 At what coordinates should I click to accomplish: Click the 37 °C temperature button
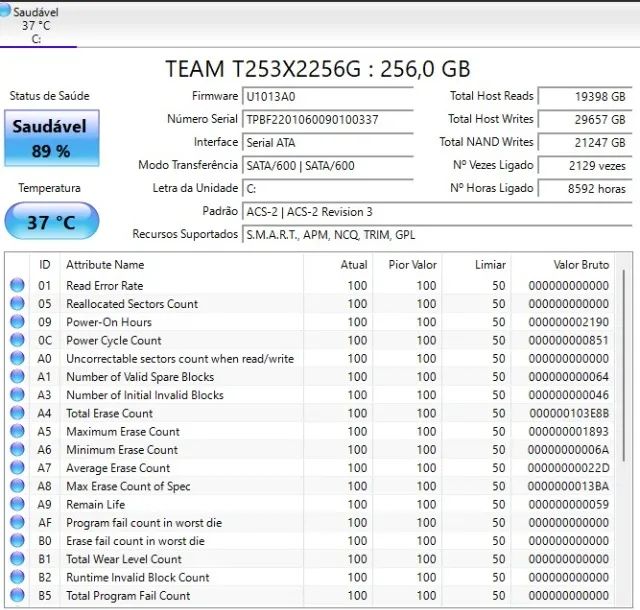pos(51,221)
